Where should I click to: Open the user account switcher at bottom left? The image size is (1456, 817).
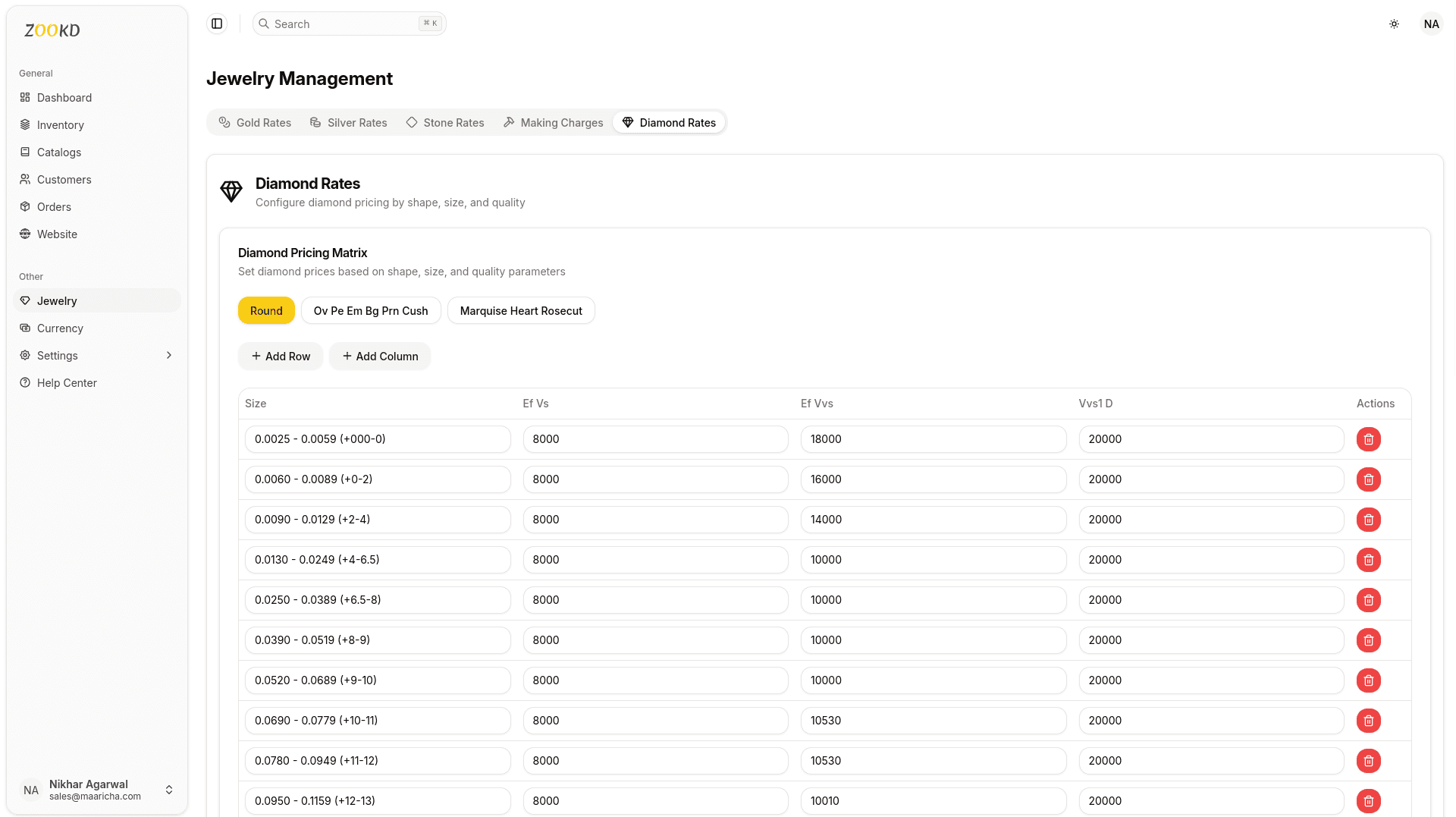pos(169,790)
